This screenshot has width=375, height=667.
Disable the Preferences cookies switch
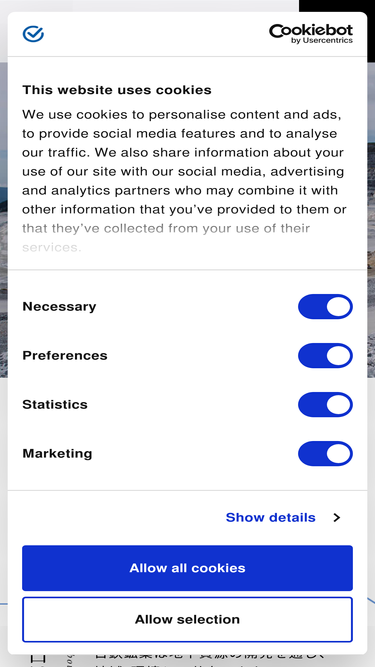[x=325, y=356]
